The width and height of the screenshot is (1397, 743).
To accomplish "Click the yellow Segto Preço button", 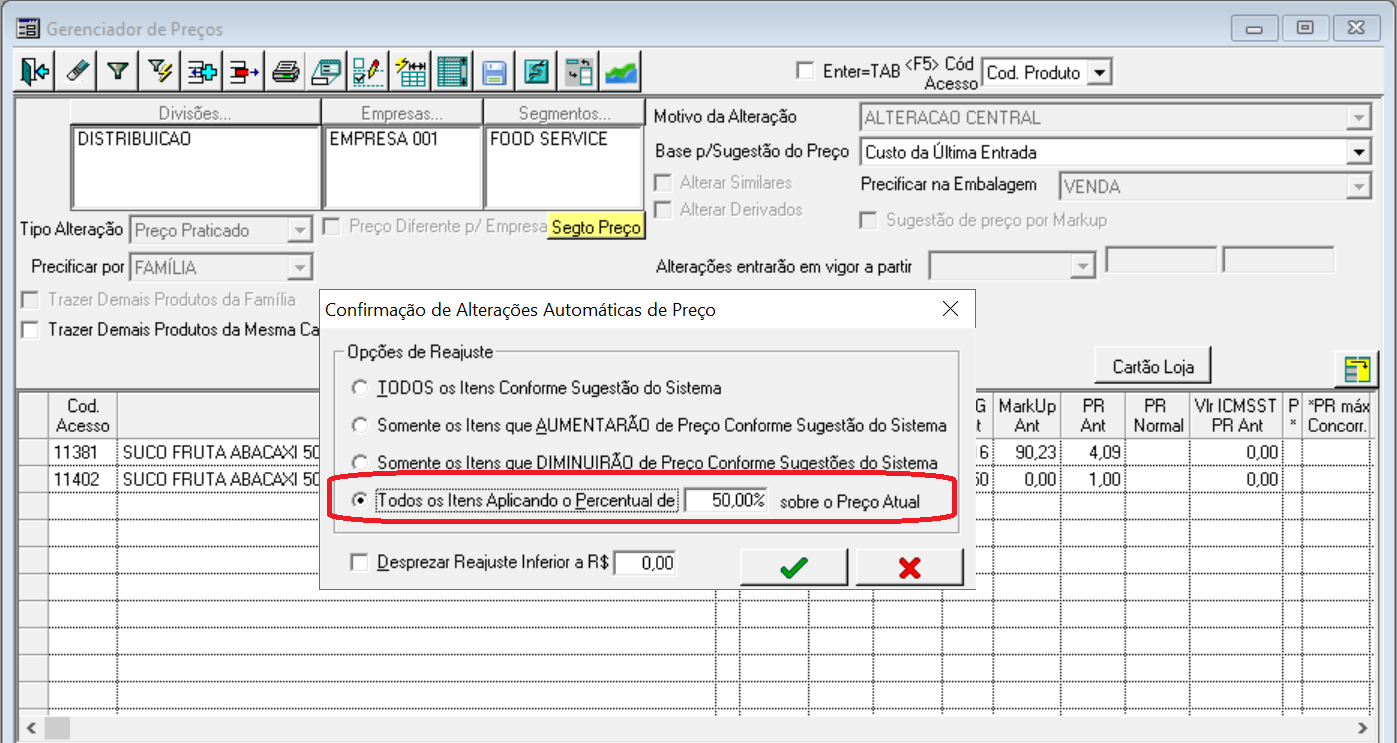I will [x=596, y=227].
